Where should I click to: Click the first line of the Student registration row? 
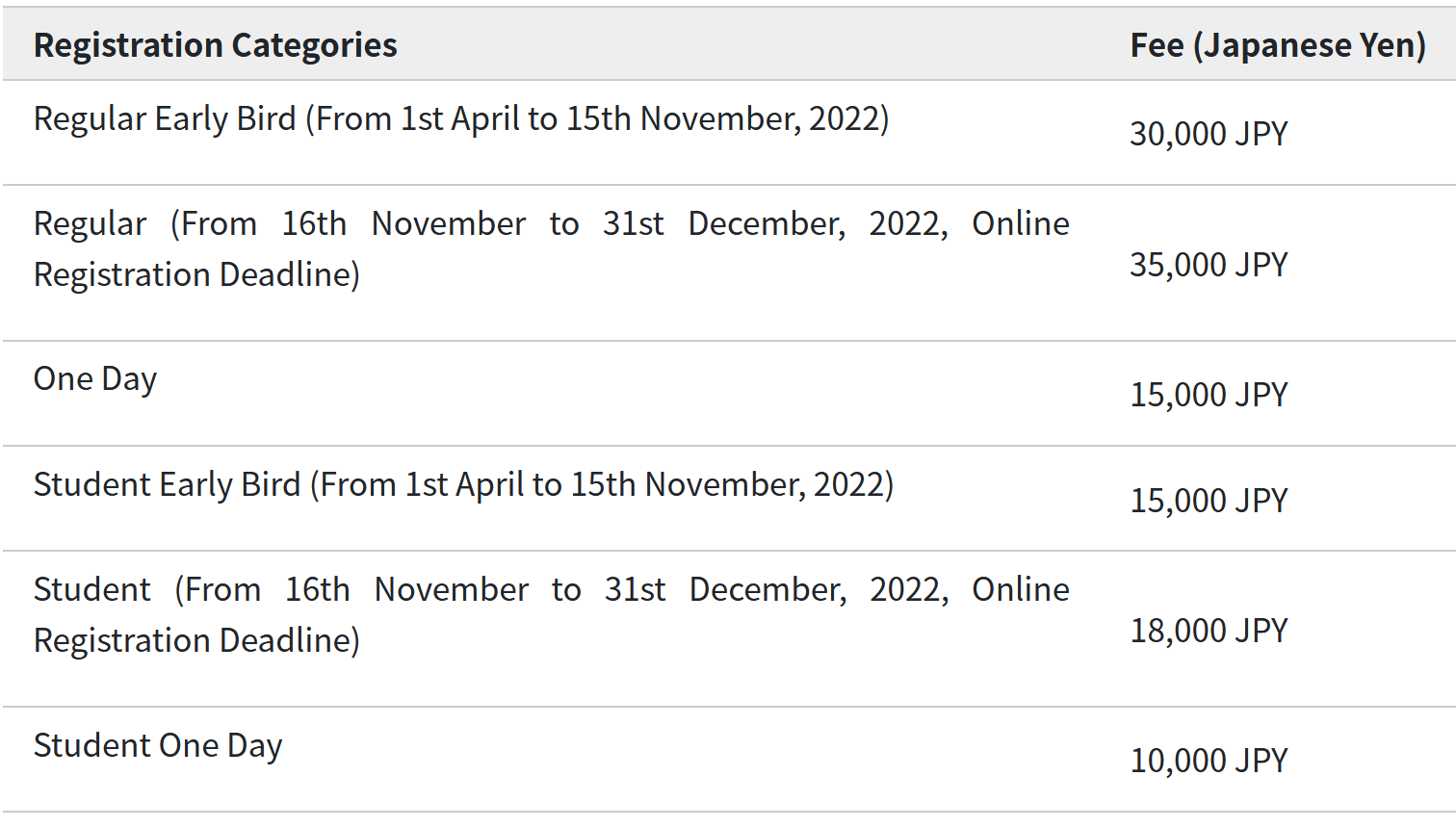551,590
